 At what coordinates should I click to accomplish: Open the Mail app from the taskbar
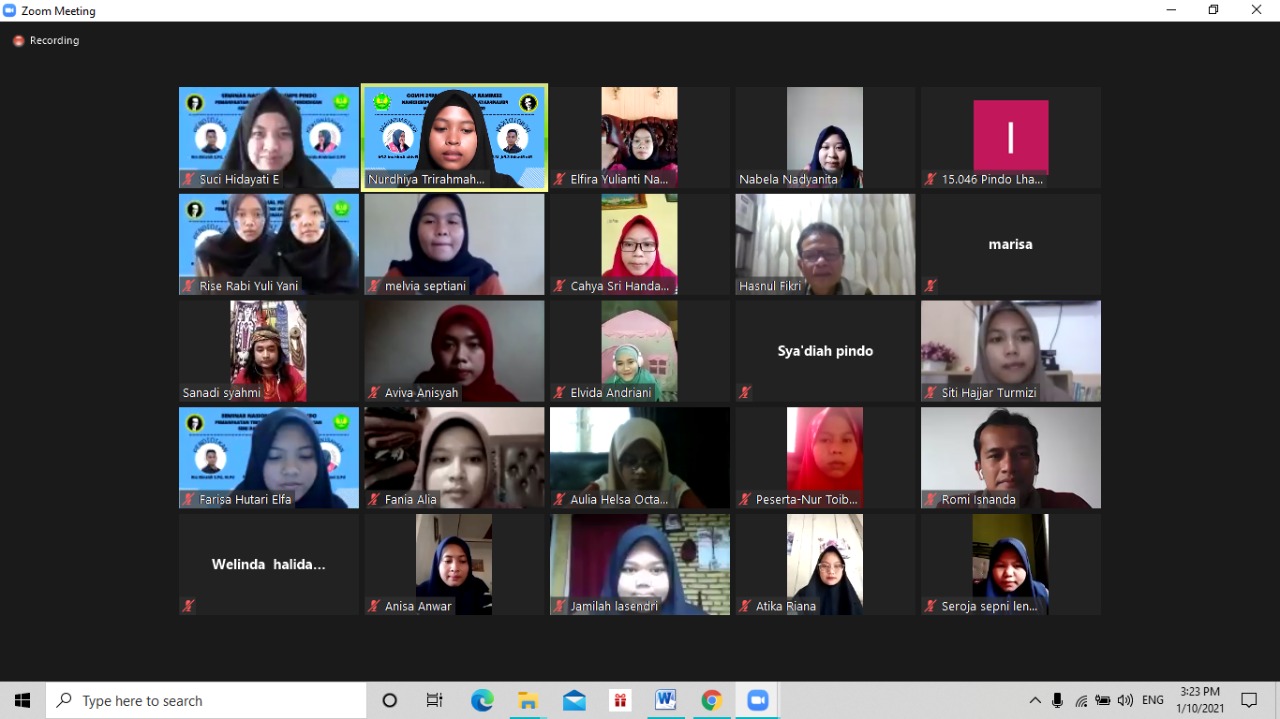(x=574, y=700)
